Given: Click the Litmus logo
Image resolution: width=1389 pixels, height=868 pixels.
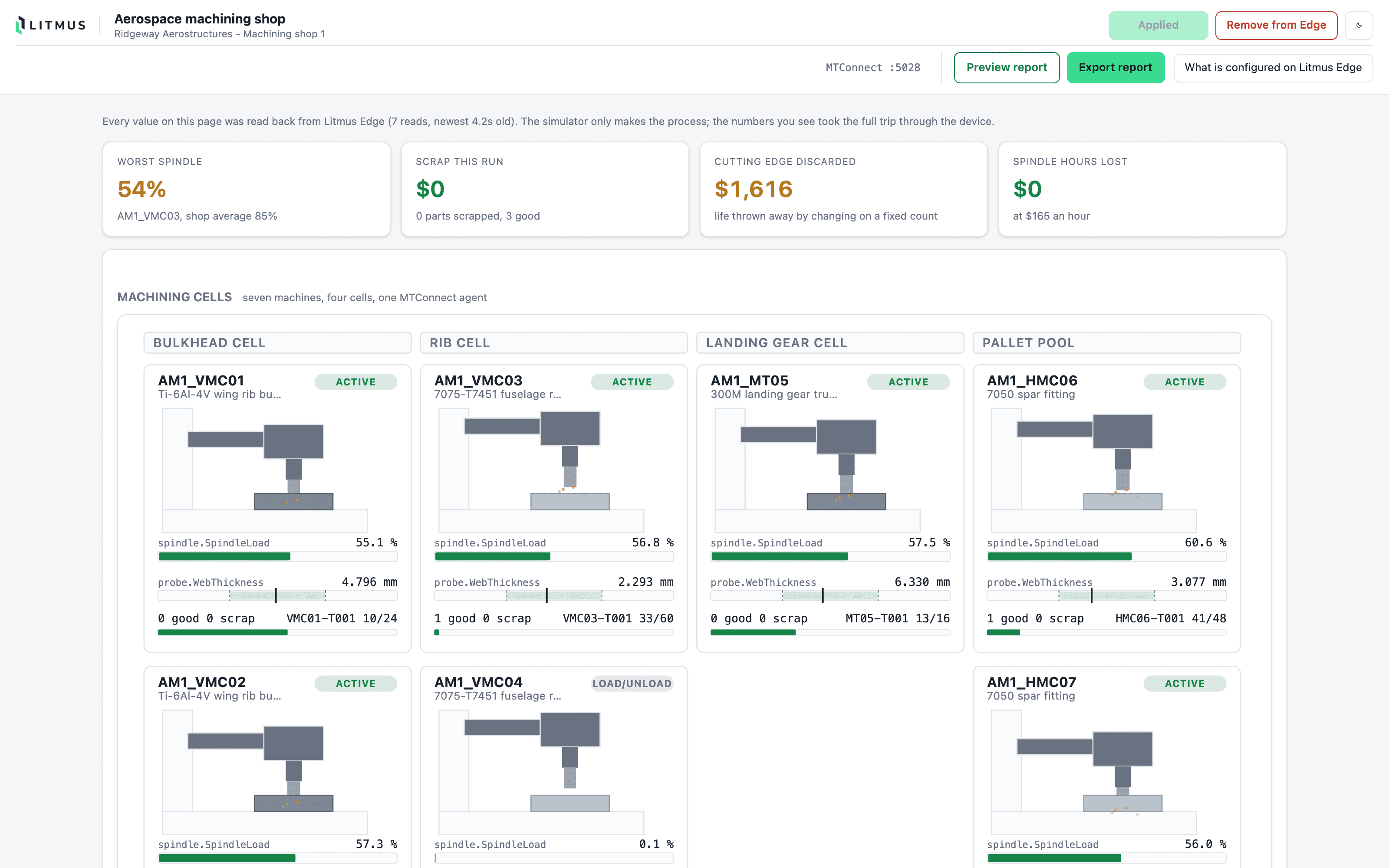Looking at the screenshot, I should (50, 25).
